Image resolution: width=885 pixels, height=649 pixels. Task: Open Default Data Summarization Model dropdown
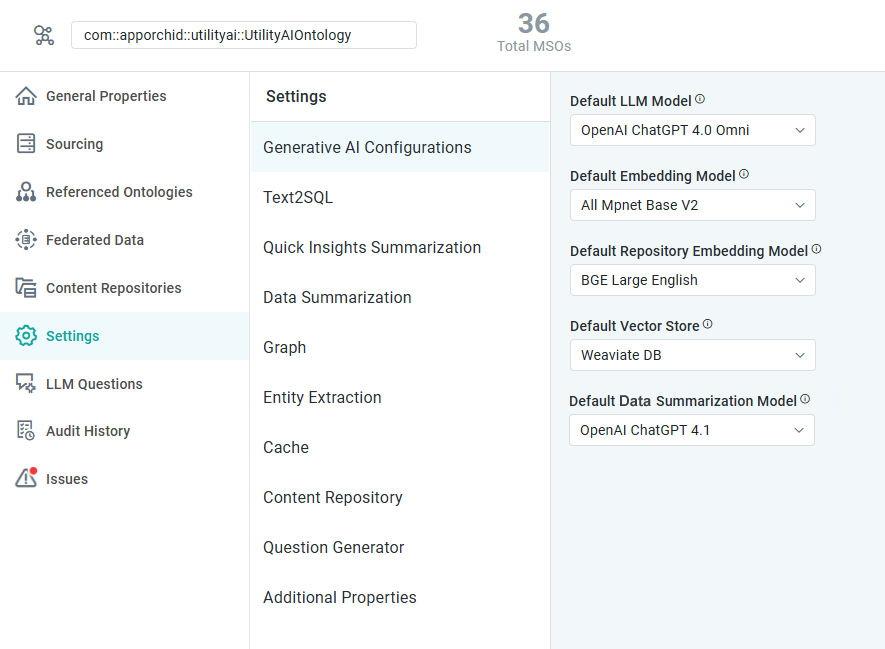pyautogui.click(x=692, y=430)
